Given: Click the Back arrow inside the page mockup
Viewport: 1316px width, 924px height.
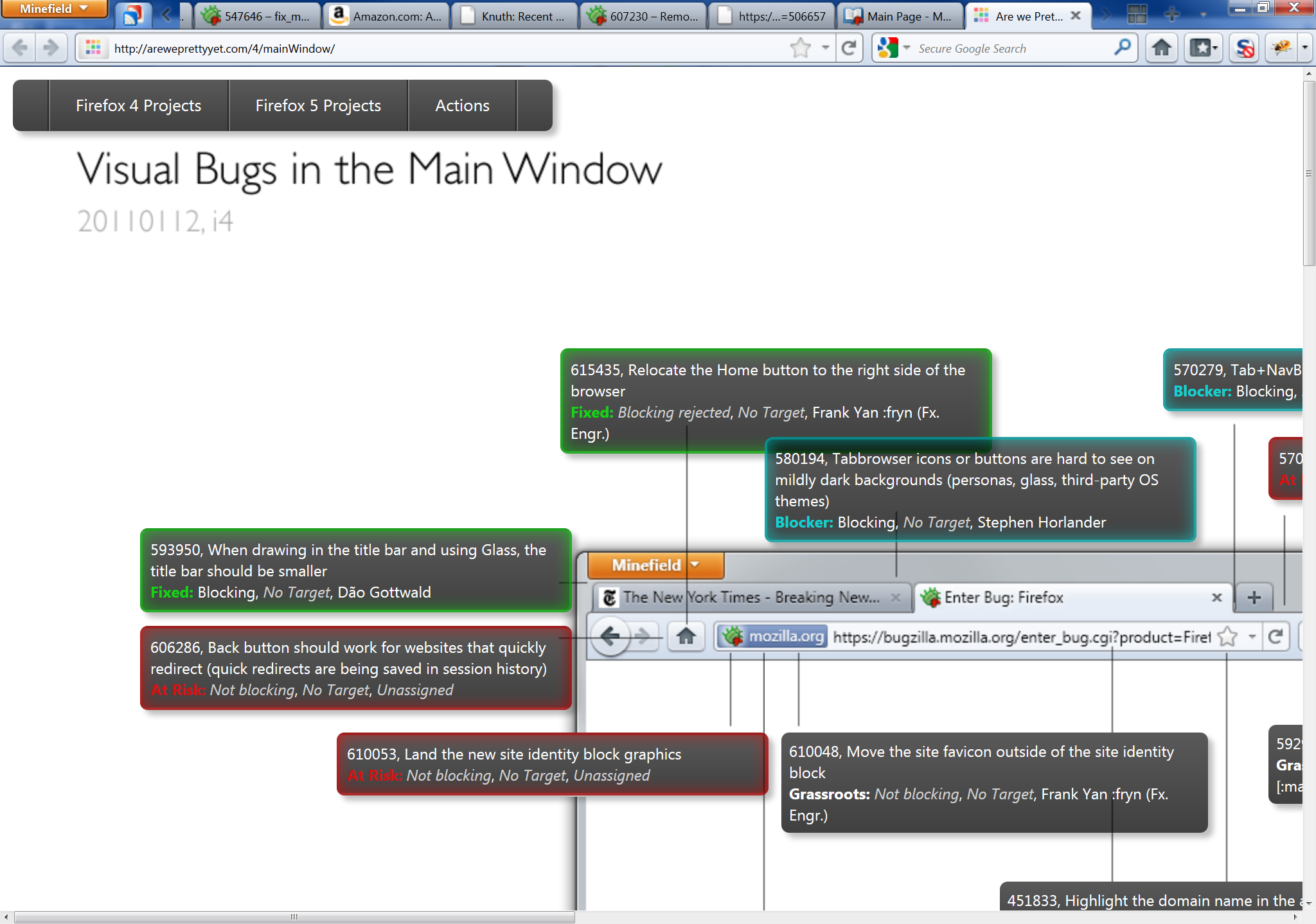Looking at the screenshot, I should coord(610,636).
